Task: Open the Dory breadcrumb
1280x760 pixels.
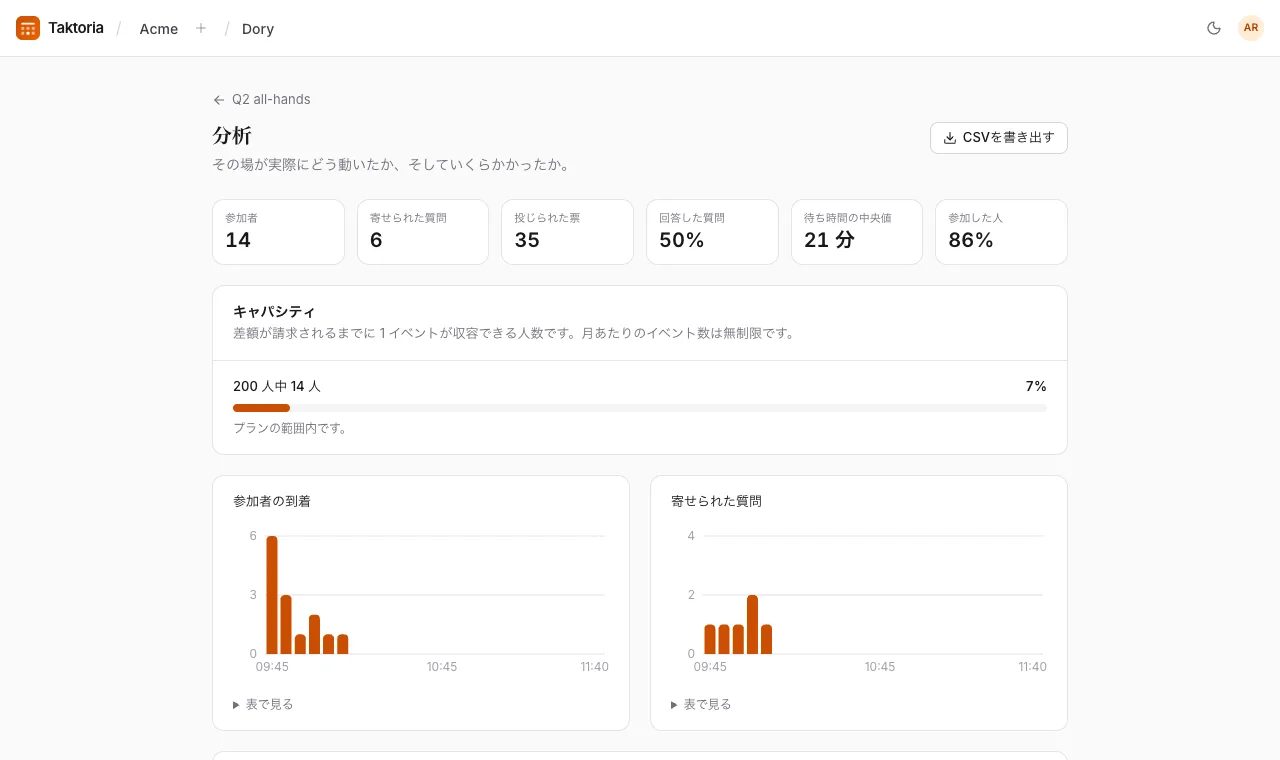Action: tap(258, 29)
